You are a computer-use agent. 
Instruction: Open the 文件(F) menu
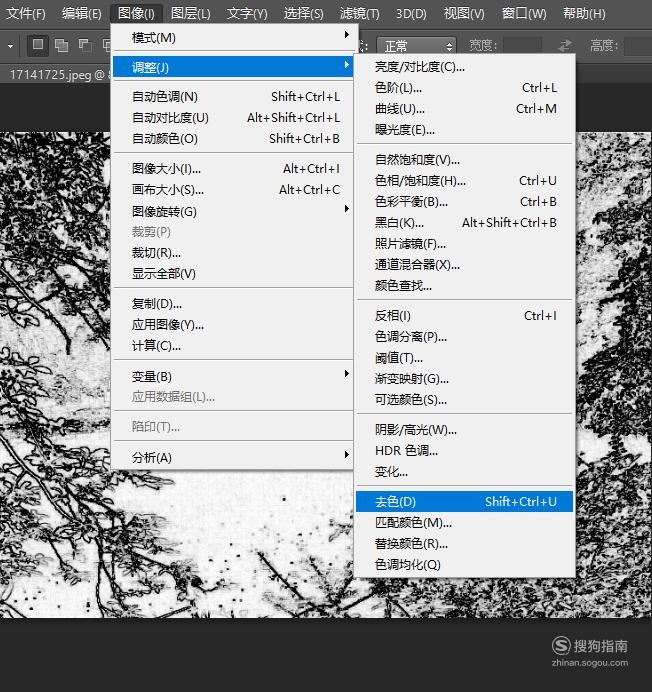pos(26,14)
